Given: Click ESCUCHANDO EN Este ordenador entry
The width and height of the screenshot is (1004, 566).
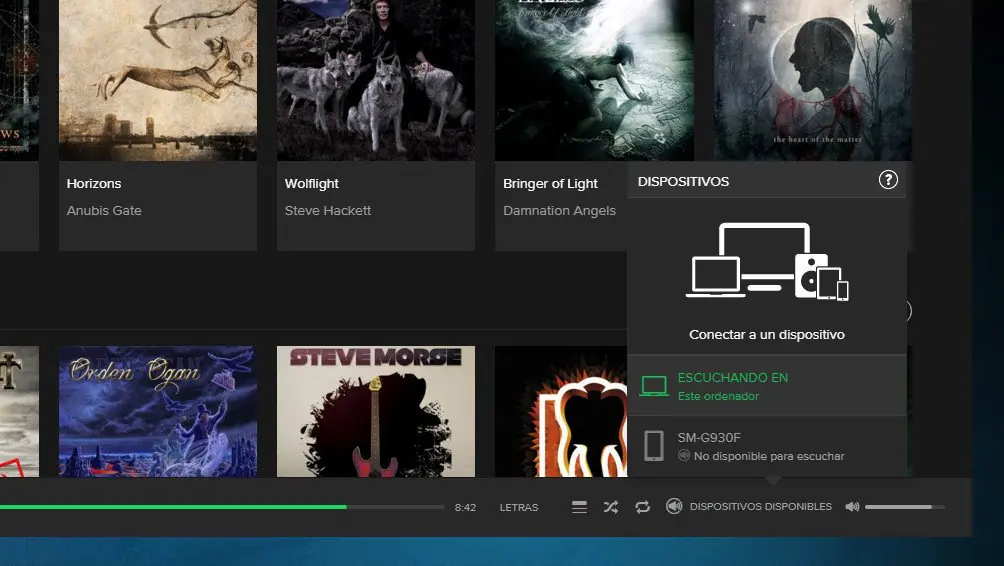Looking at the screenshot, I should [x=766, y=386].
